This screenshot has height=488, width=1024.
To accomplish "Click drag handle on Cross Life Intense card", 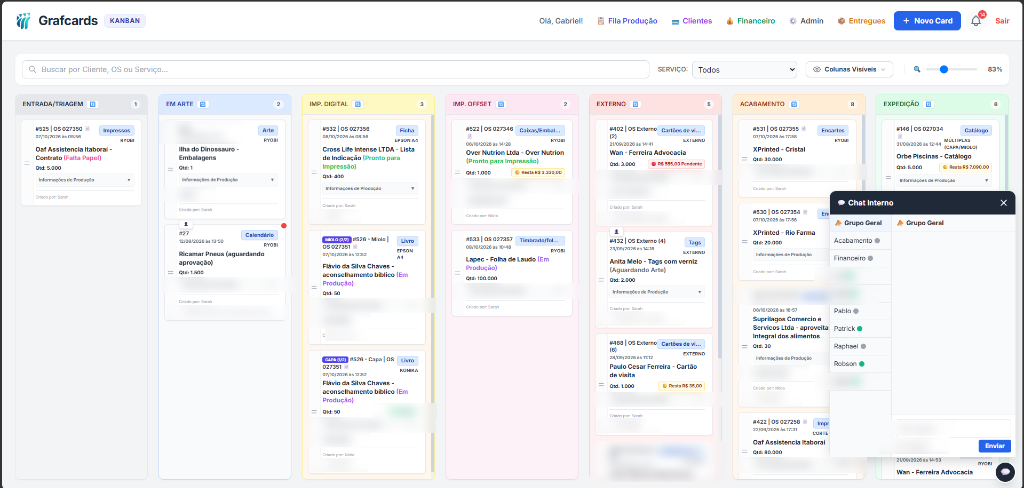I will pyautogui.click(x=313, y=172).
